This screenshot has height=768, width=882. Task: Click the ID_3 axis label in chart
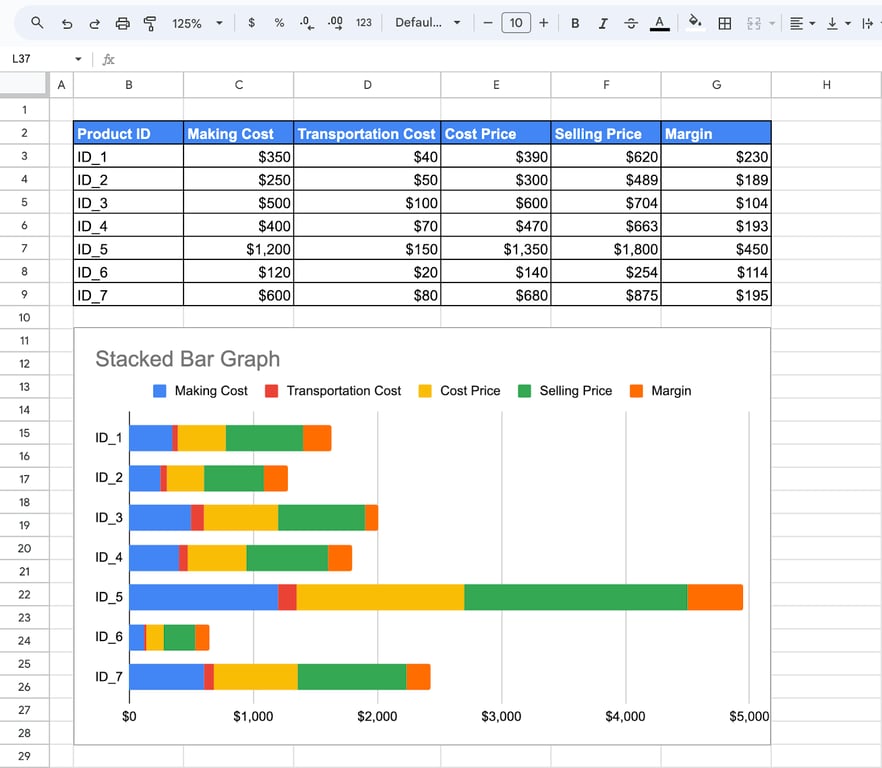tap(109, 517)
